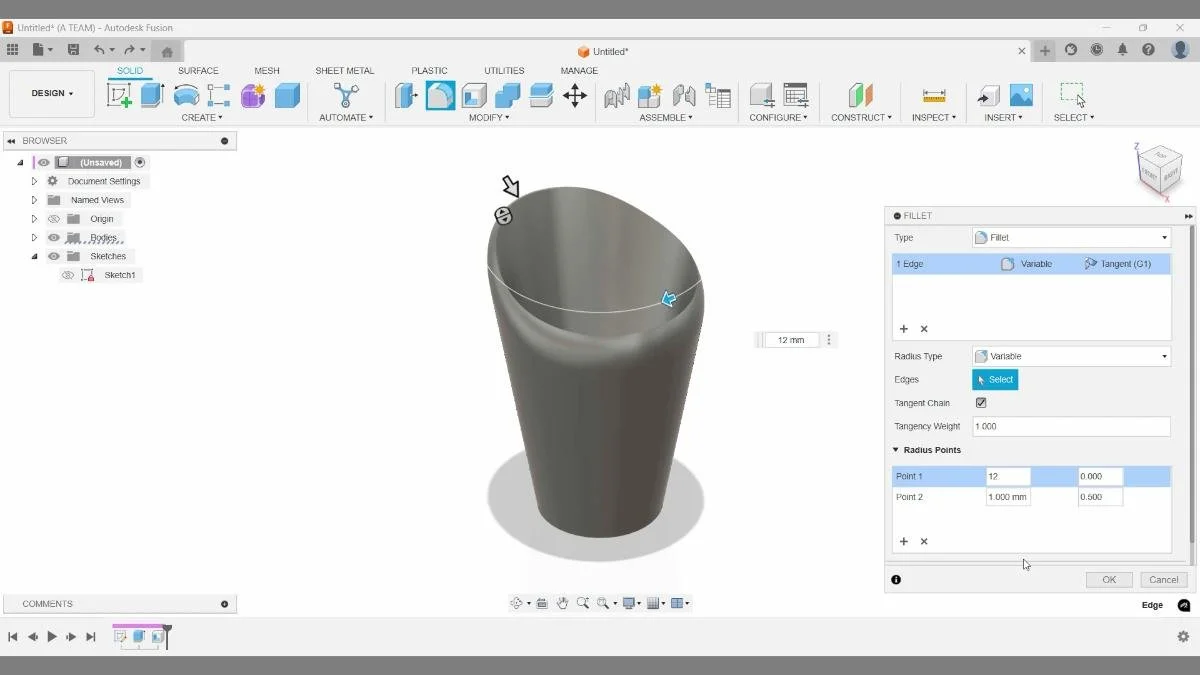Screen dimensions: 1200x675
Task: Open the SHEET METAL tab
Action: (345, 70)
